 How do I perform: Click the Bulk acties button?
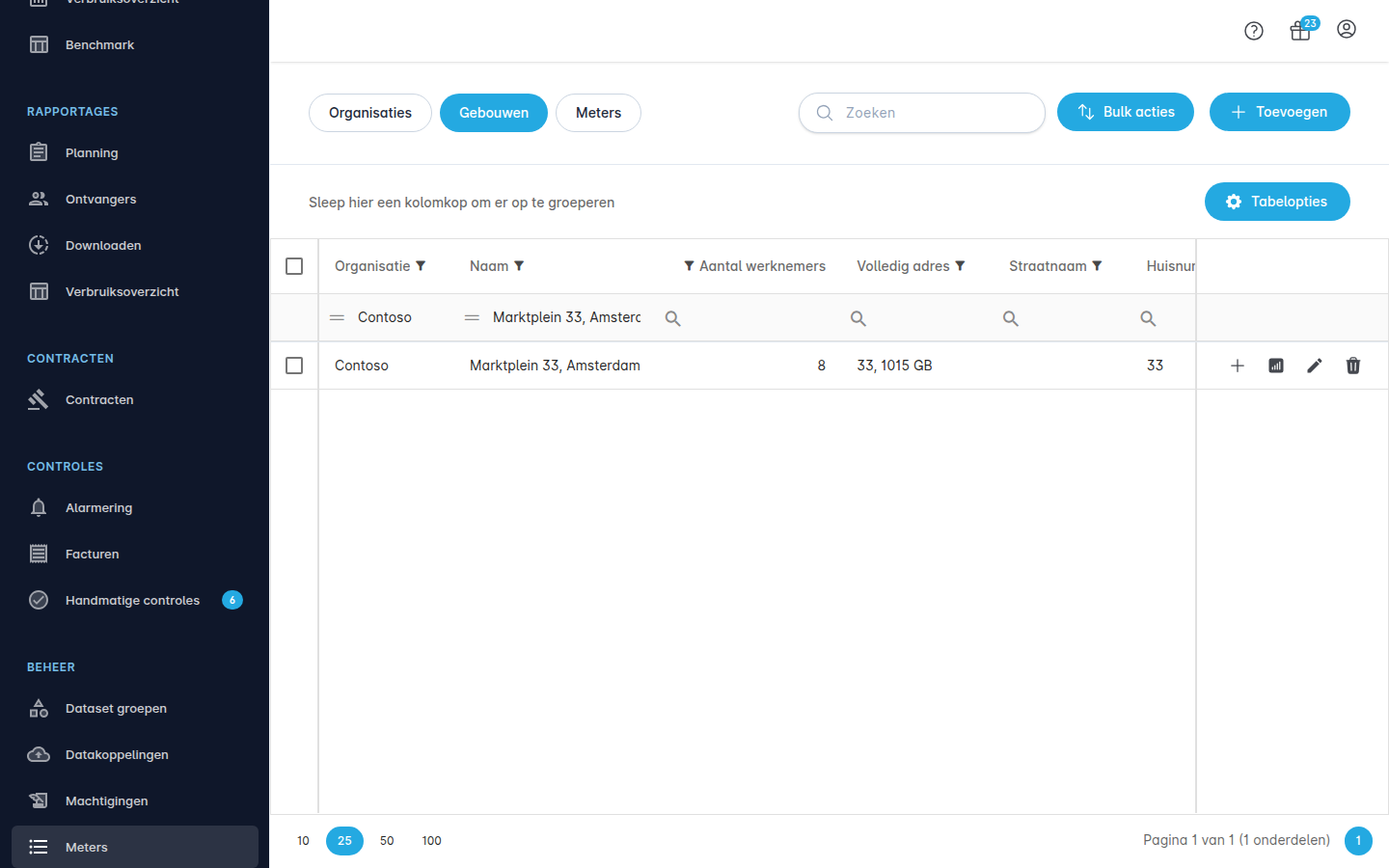point(1126,112)
